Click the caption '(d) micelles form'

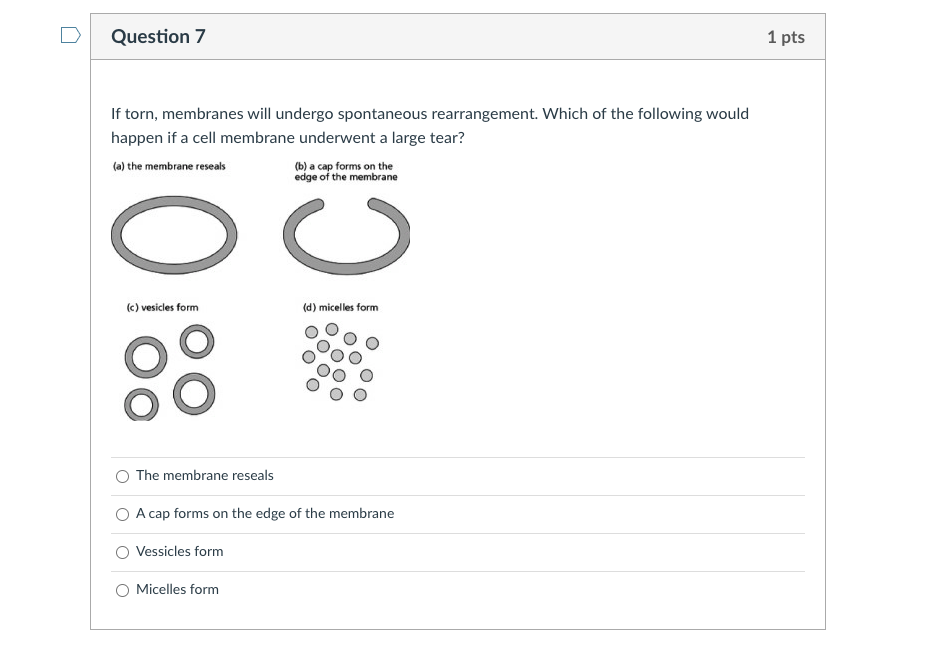click(x=340, y=308)
